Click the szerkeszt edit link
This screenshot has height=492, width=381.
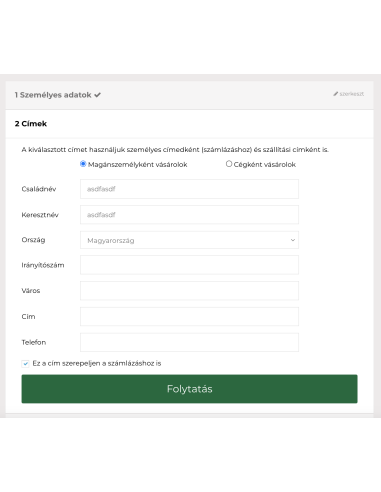pos(349,94)
